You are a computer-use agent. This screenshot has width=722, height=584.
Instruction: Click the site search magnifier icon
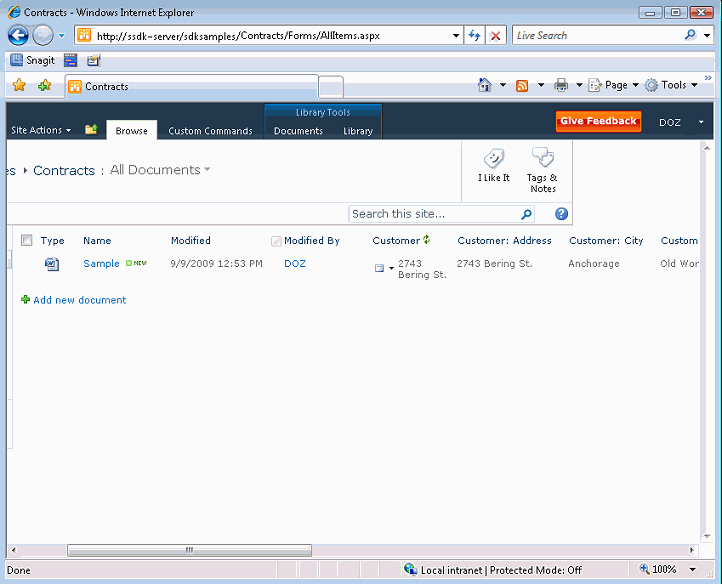[x=526, y=214]
